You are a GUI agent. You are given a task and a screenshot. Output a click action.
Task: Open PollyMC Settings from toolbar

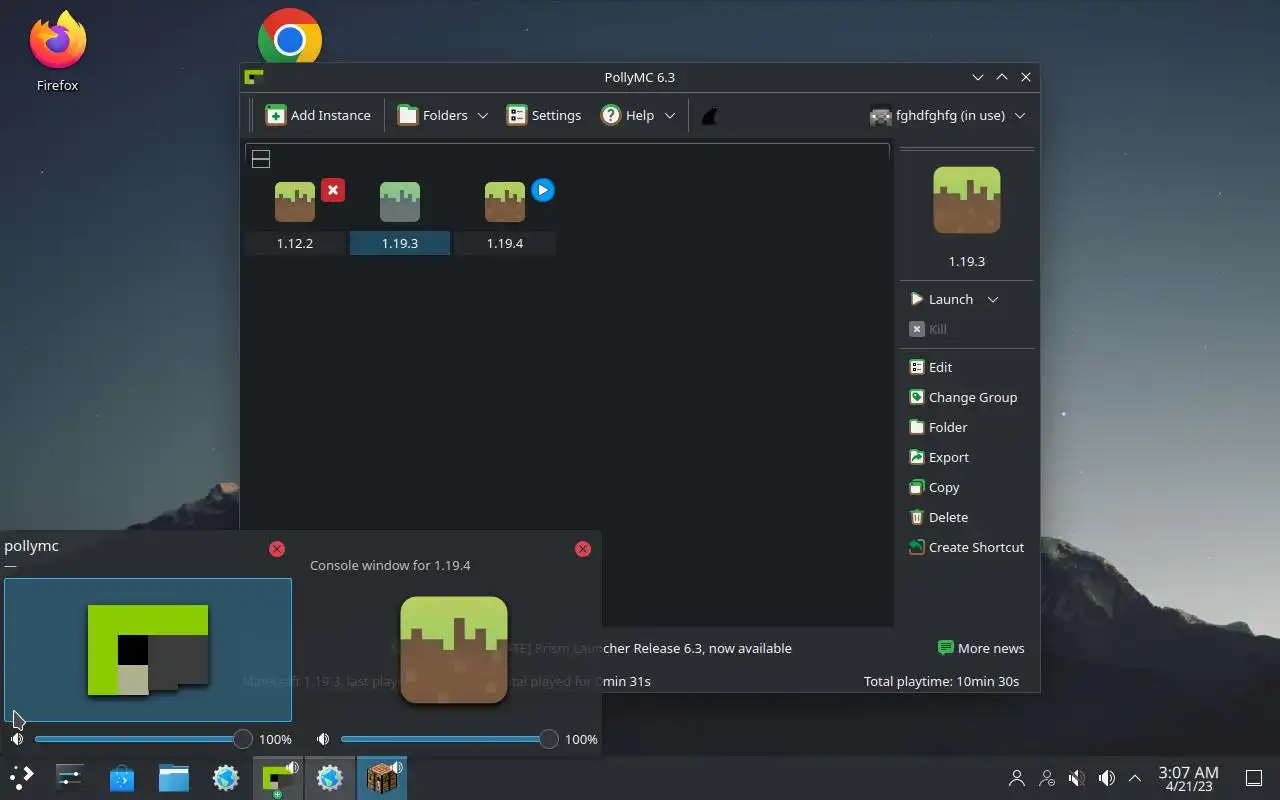pyautogui.click(x=543, y=115)
